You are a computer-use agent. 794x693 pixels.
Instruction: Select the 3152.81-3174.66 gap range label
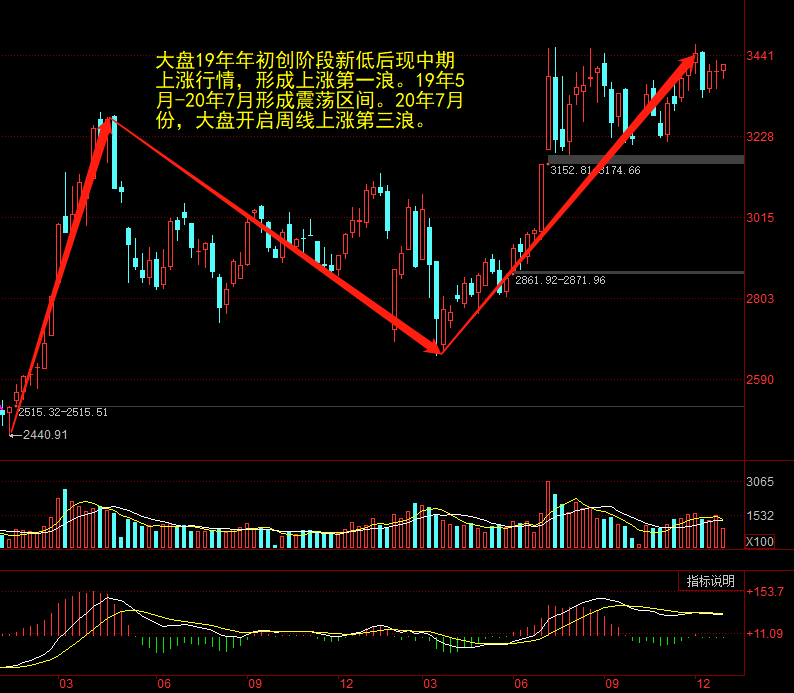point(595,171)
